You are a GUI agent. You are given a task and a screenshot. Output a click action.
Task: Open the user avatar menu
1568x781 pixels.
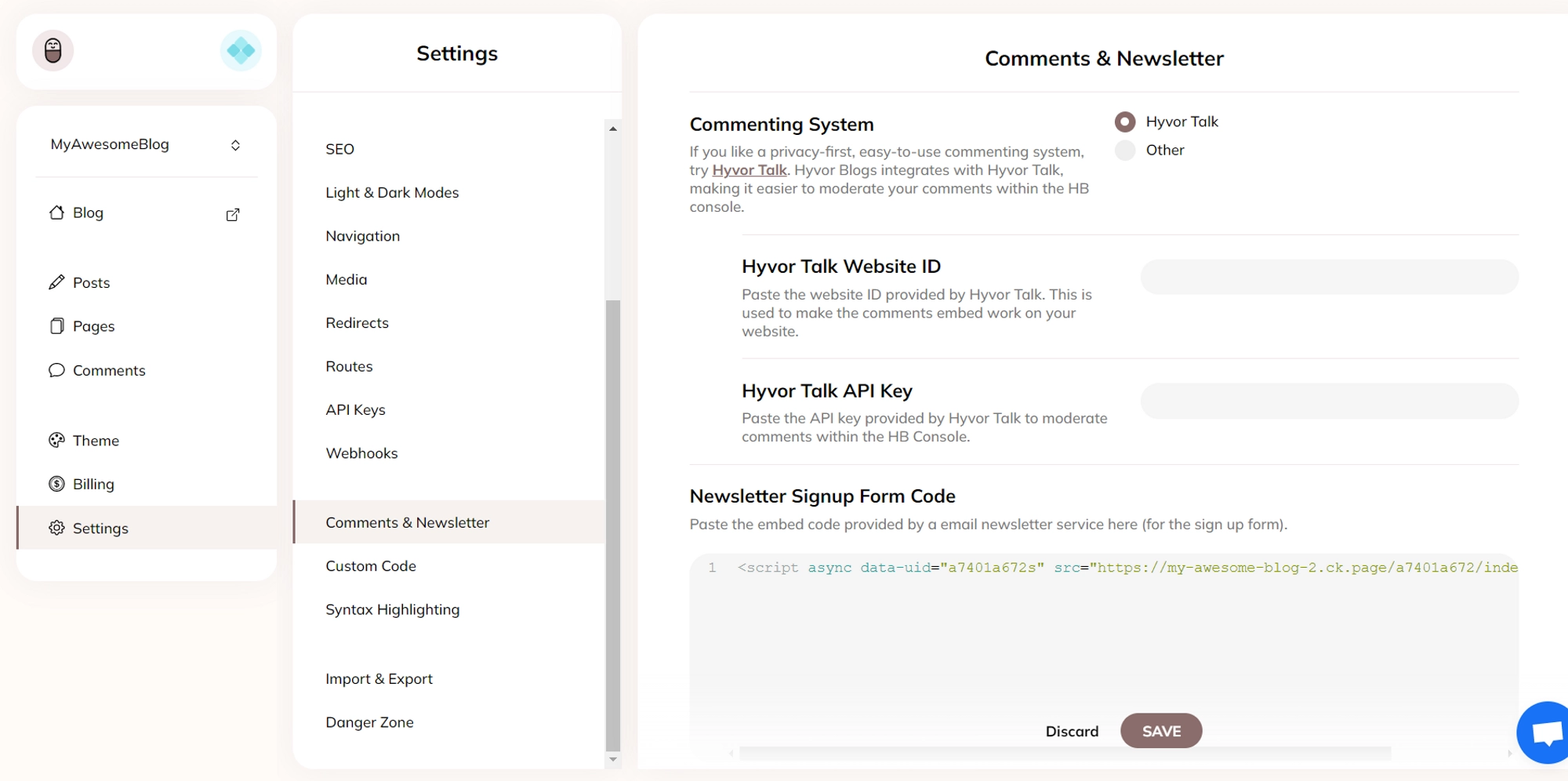coord(53,51)
